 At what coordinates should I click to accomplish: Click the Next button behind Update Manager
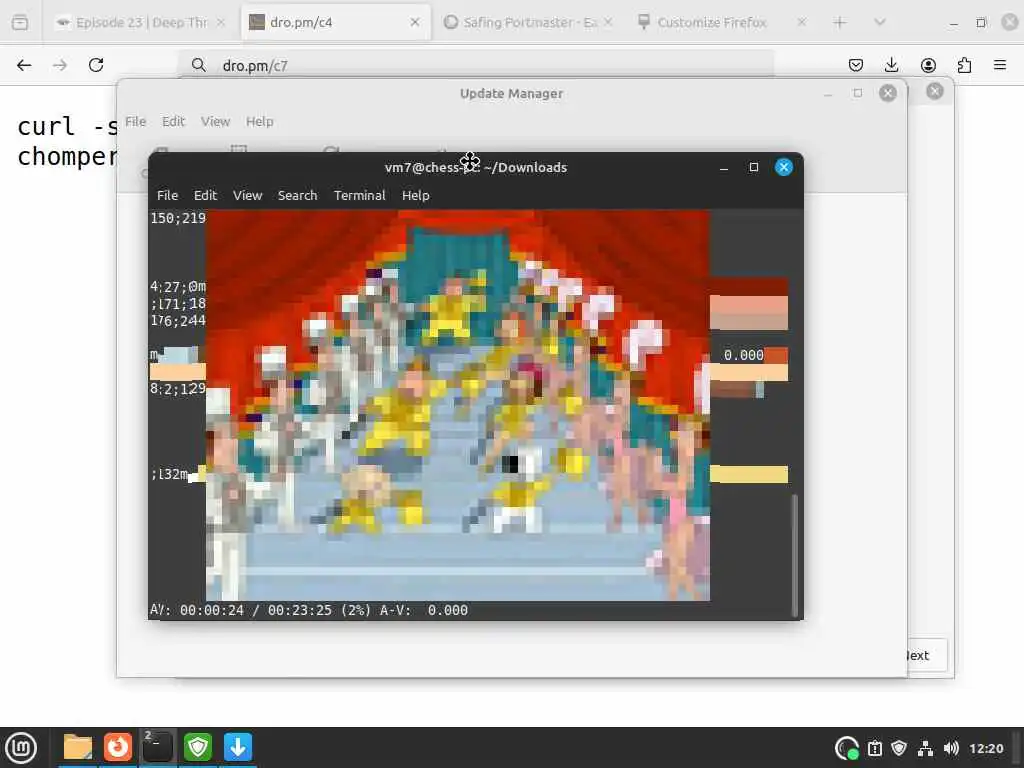click(x=926, y=655)
